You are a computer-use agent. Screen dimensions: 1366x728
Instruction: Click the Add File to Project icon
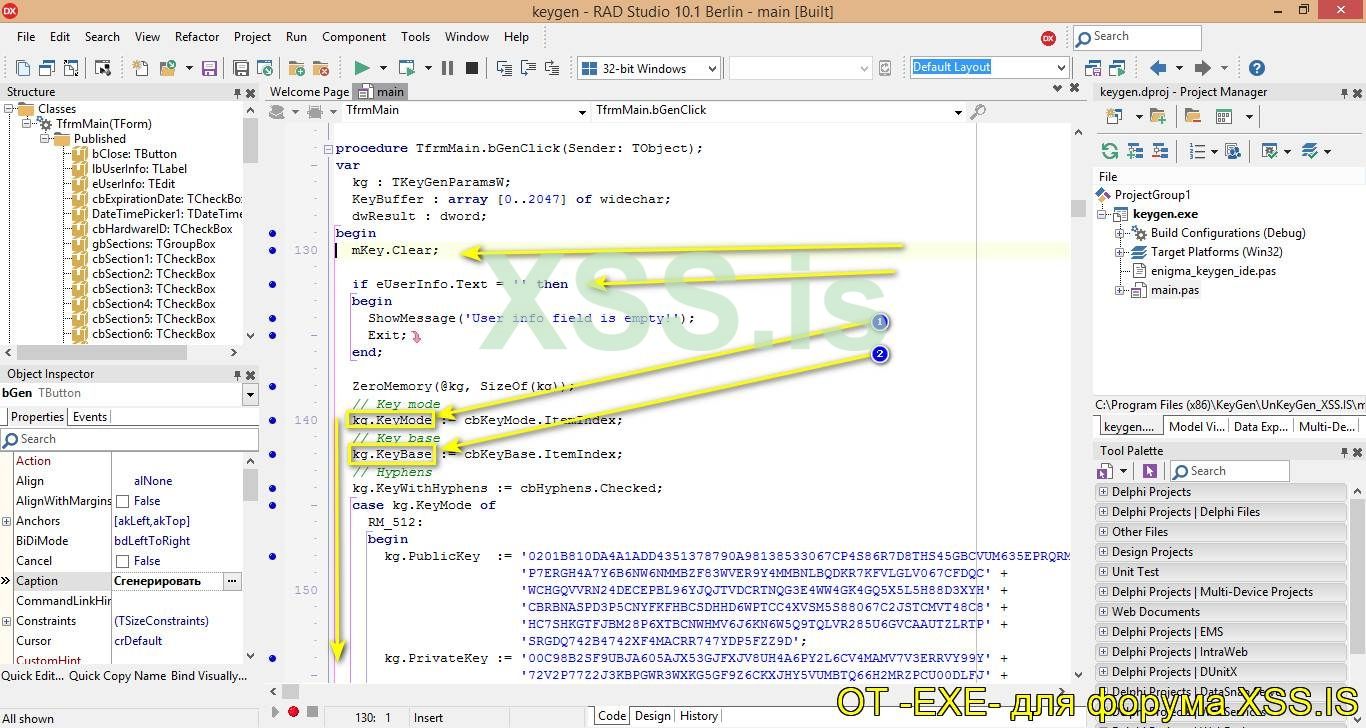pyautogui.click(x=297, y=68)
